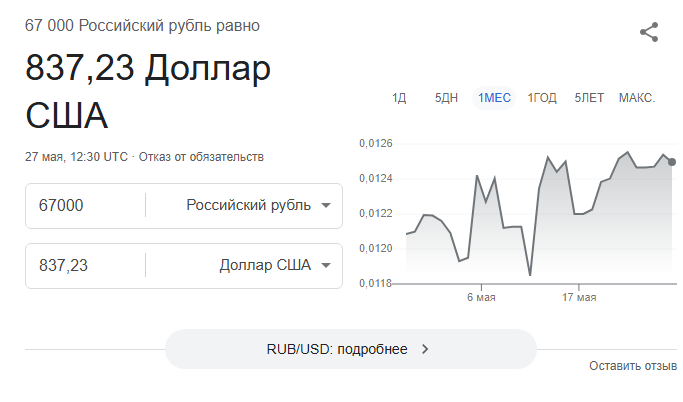Show the 5ЛЕТ chart range
683x402 pixels.
coord(589,98)
